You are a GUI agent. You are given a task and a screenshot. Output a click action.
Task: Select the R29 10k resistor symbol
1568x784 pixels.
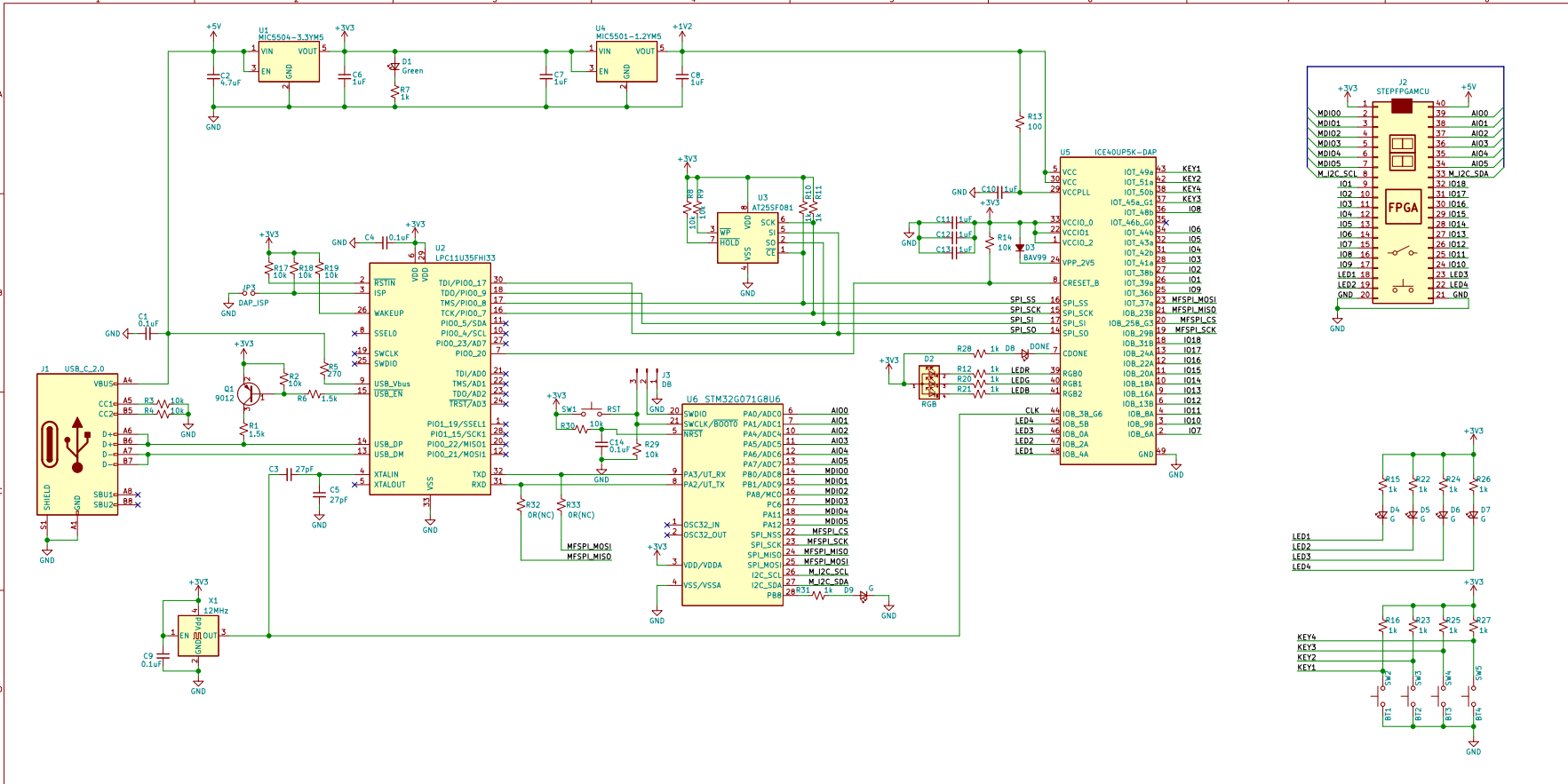tap(638, 449)
